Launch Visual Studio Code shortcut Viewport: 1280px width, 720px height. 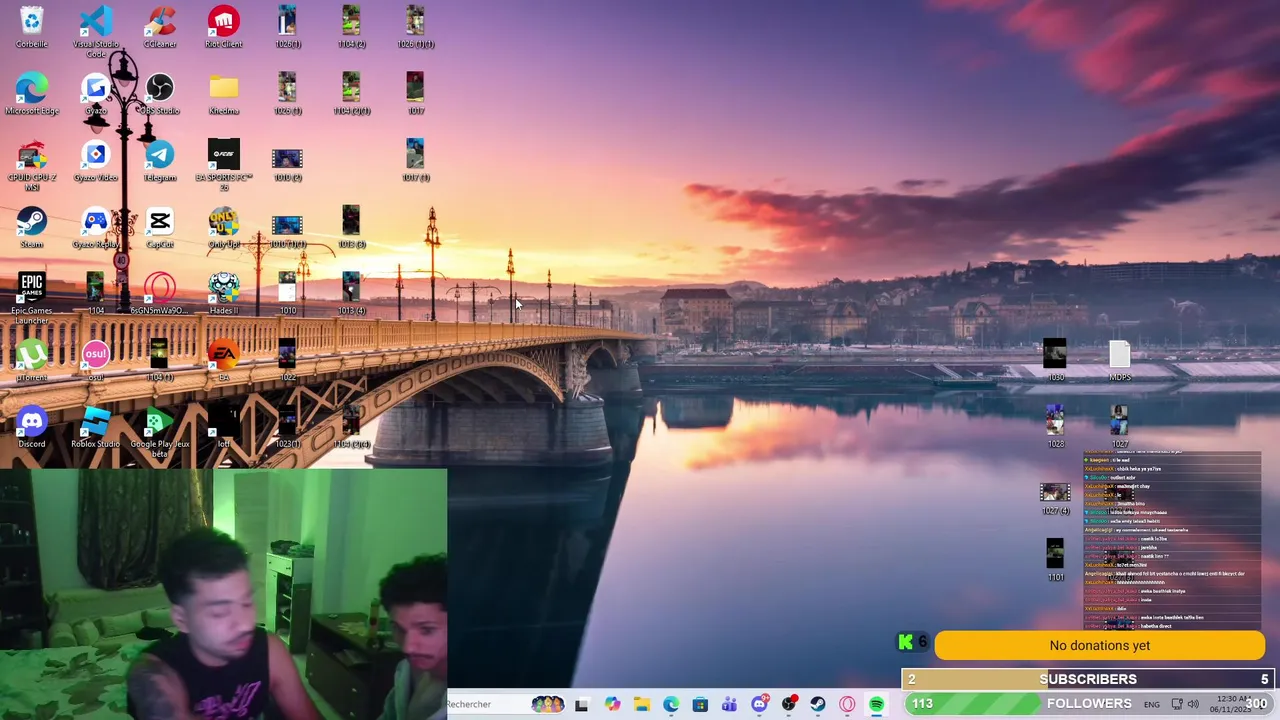[96, 31]
